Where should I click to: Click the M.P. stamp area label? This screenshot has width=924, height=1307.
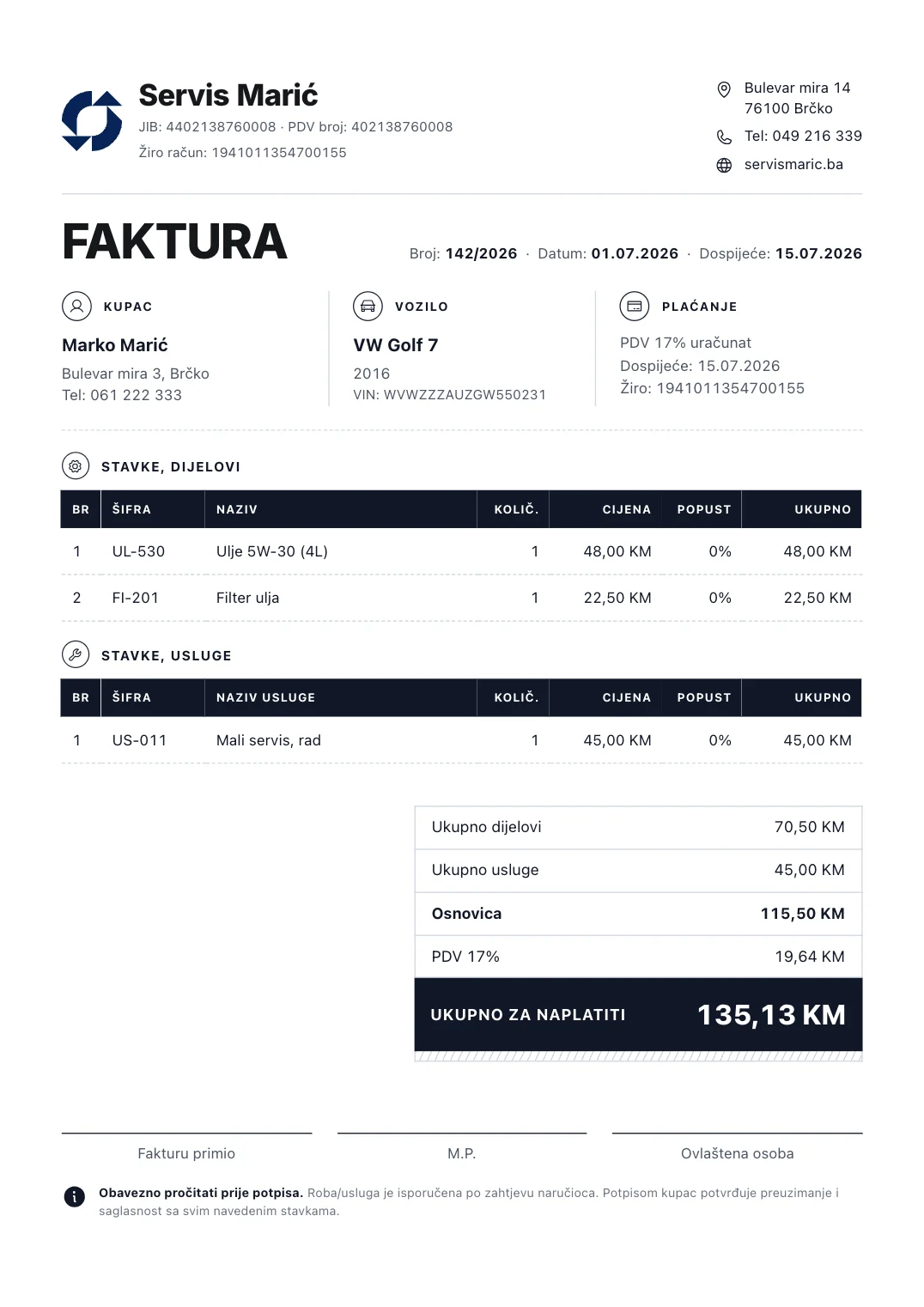tap(462, 1153)
